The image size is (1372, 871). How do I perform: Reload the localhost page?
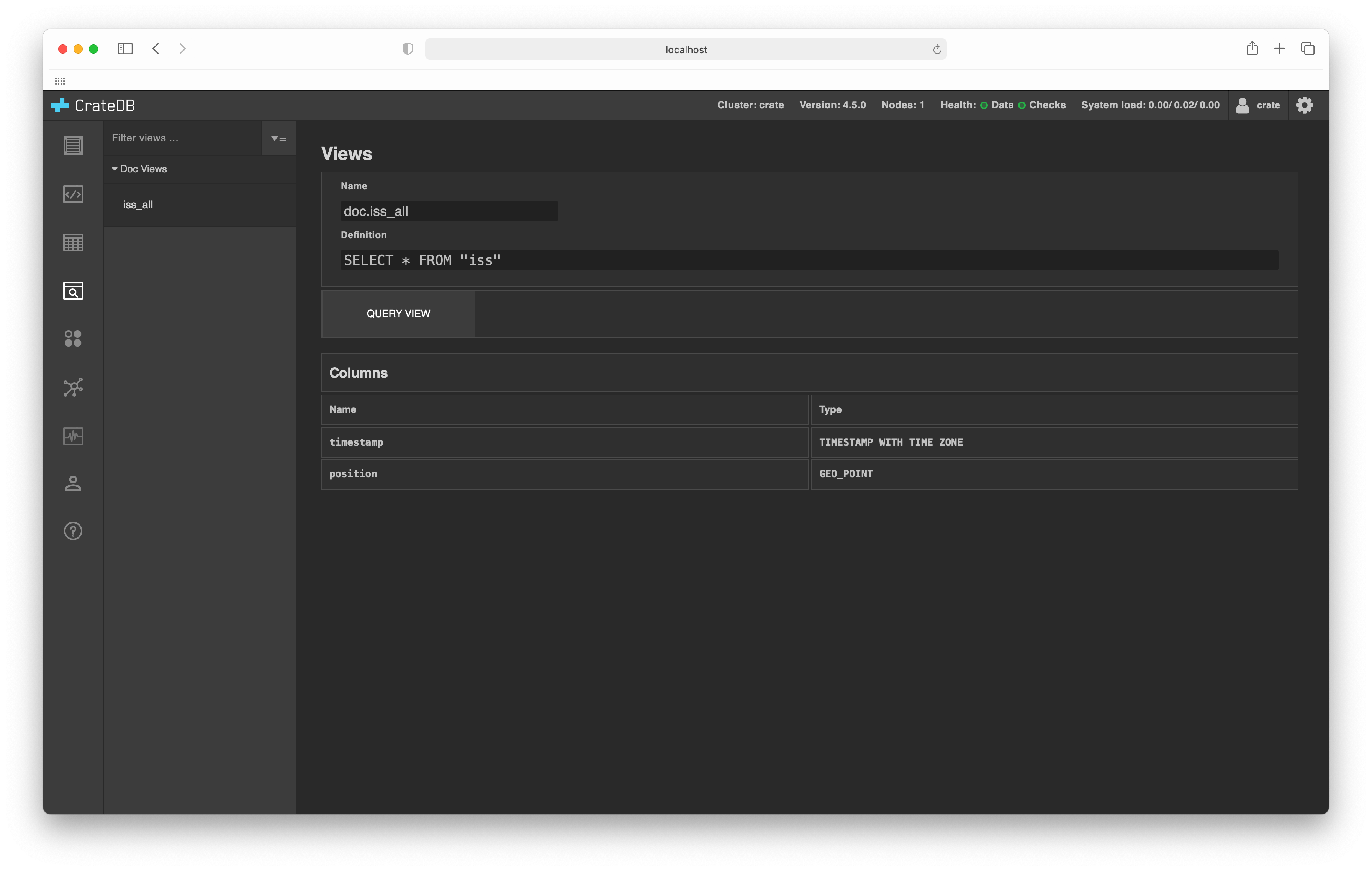pos(937,49)
